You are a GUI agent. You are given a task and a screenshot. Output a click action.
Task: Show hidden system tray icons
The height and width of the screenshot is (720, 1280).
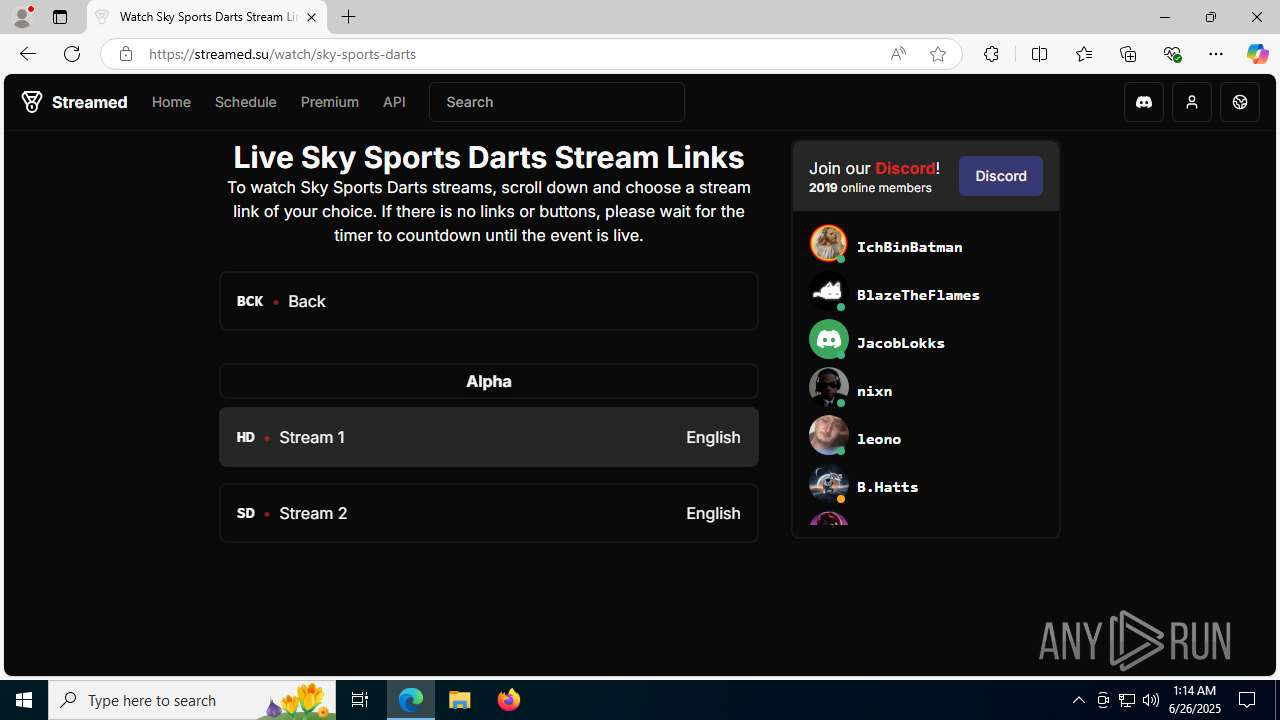tap(1078, 700)
